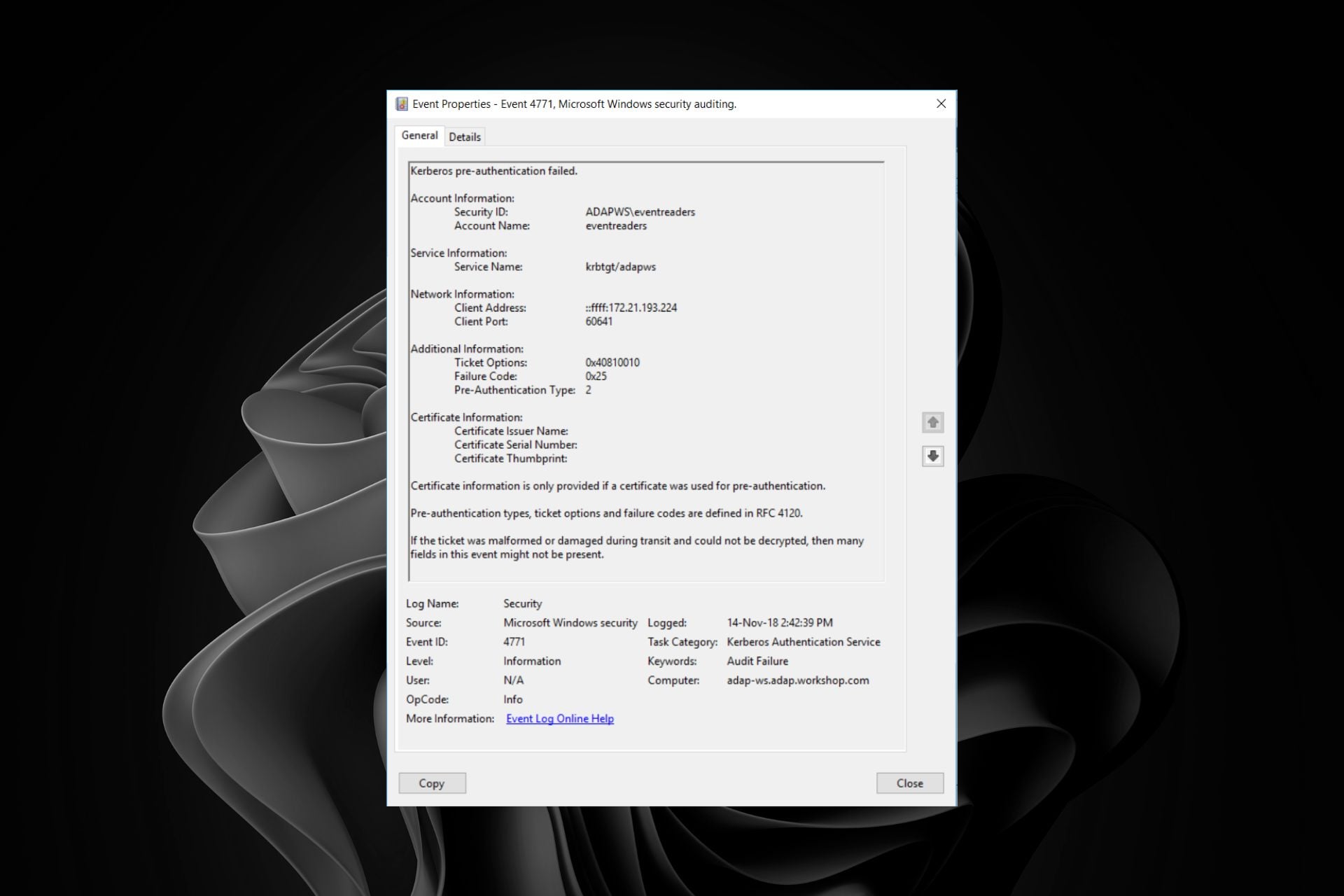The image size is (1344, 896).
Task: Click the 'Kerberos pre-authentication failed.' text line
Action: pos(493,171)
